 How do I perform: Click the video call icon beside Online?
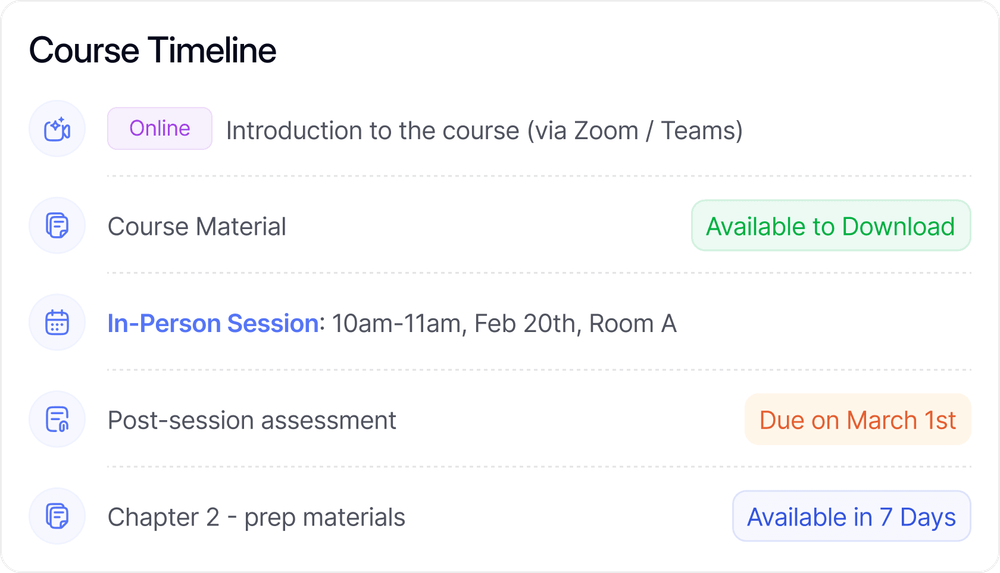[57, 129]
